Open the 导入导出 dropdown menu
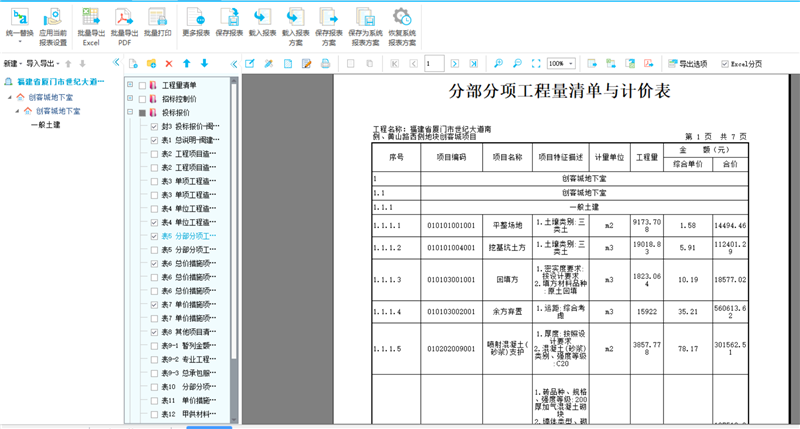This screenshot has width=800, height=429. click(x=43, y=64)
